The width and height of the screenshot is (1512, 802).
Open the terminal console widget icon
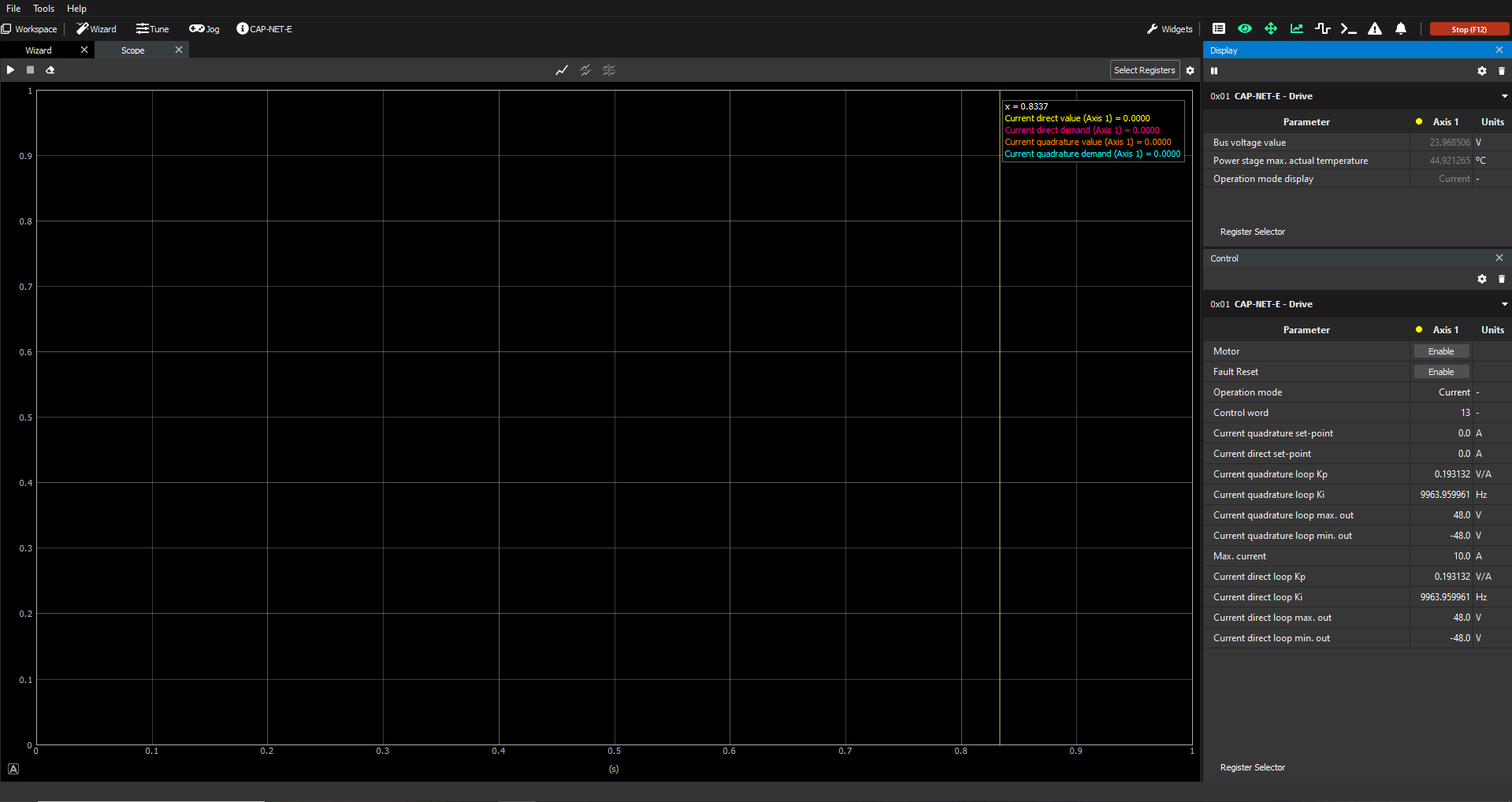tap(1348, 29)
